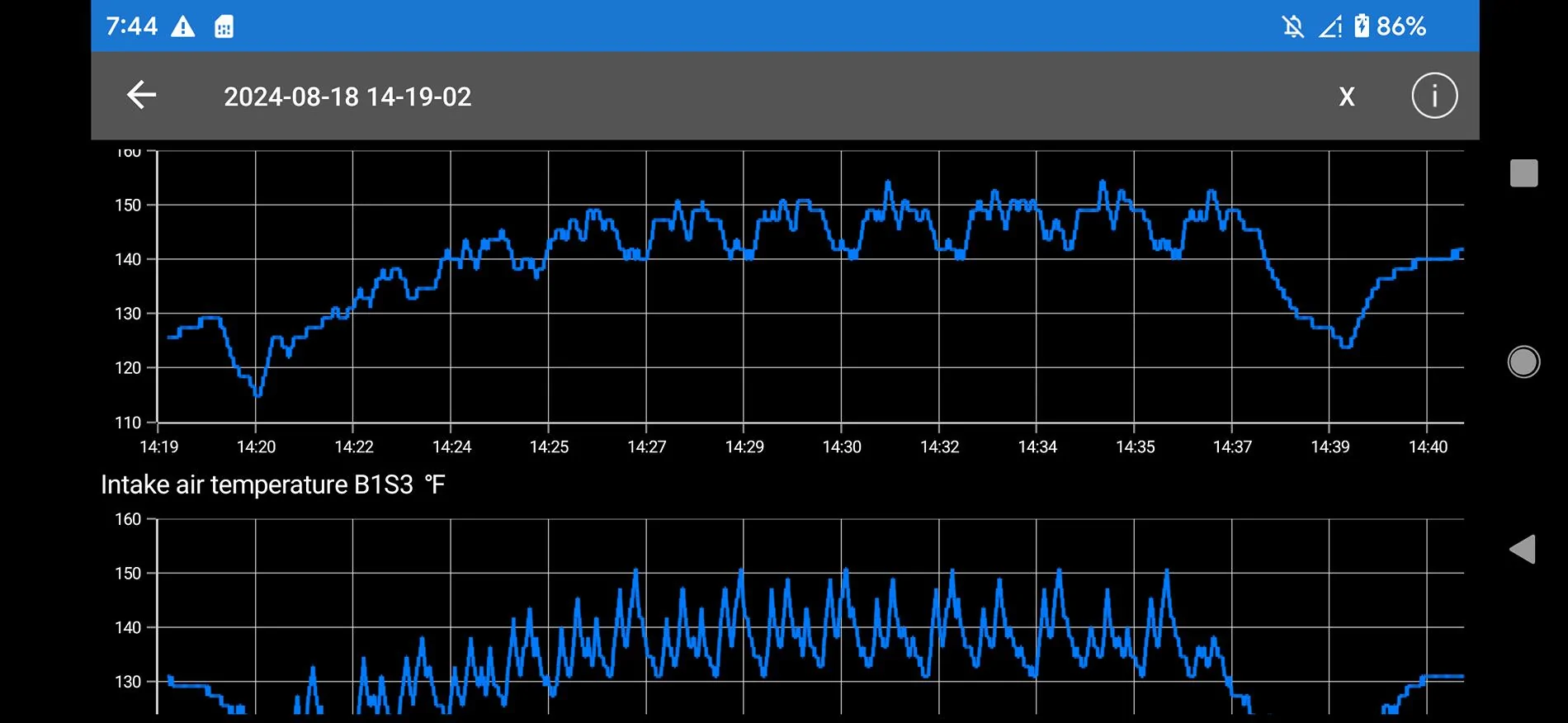The image size is (1568, 723).
Task: Tap the 14:27 time axis label
Action: click(646, 447)
